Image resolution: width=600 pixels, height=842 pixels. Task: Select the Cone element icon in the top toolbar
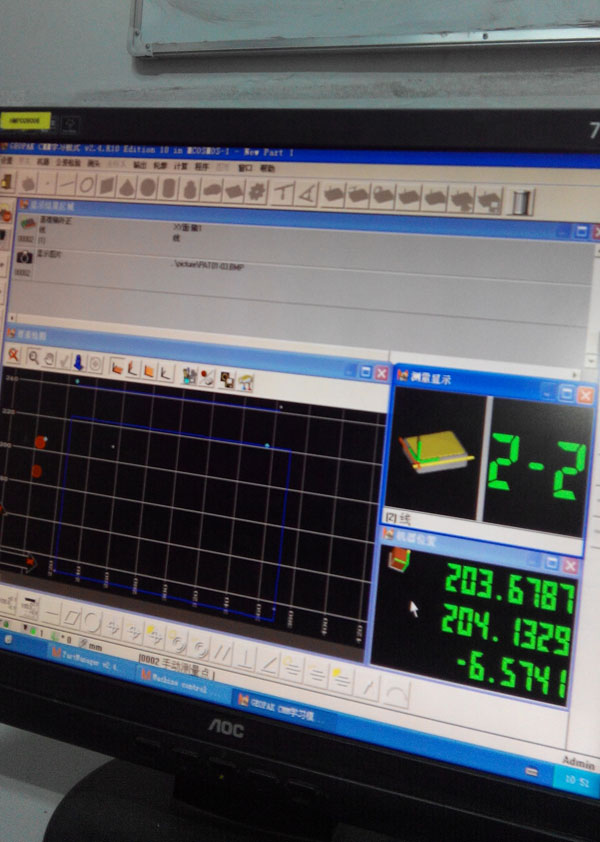tap(127, 187)
